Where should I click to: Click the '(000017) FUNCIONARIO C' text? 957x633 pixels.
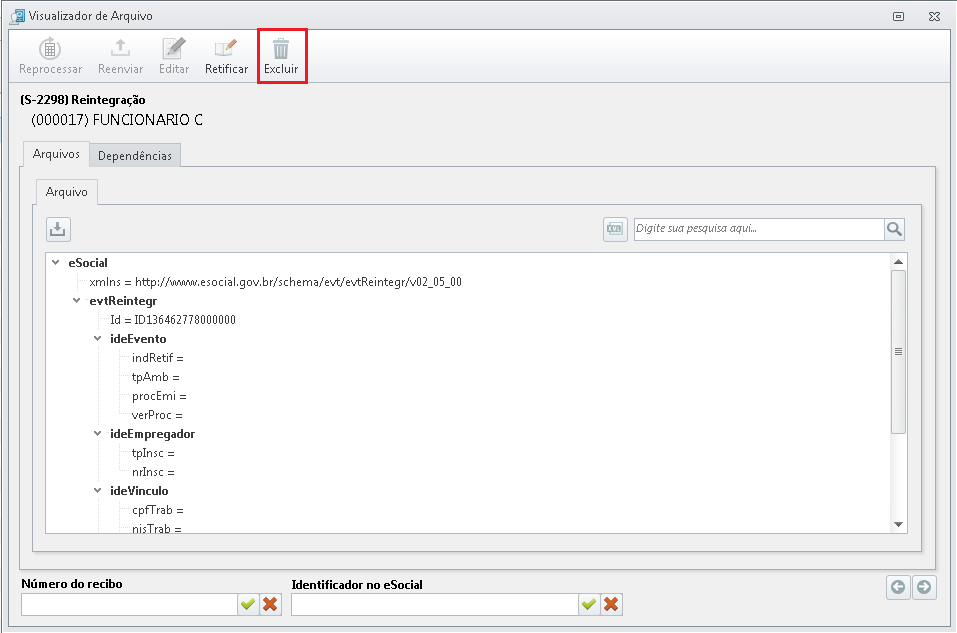tap(117, 120)
